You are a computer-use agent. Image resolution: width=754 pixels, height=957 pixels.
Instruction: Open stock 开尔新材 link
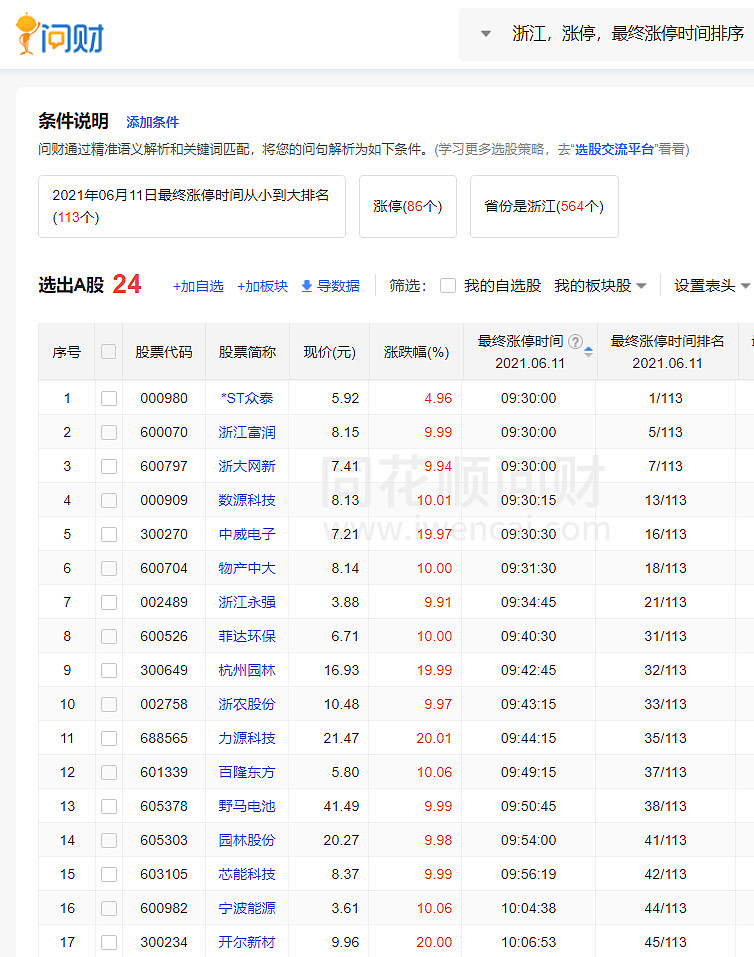click(x=247, y=942)
